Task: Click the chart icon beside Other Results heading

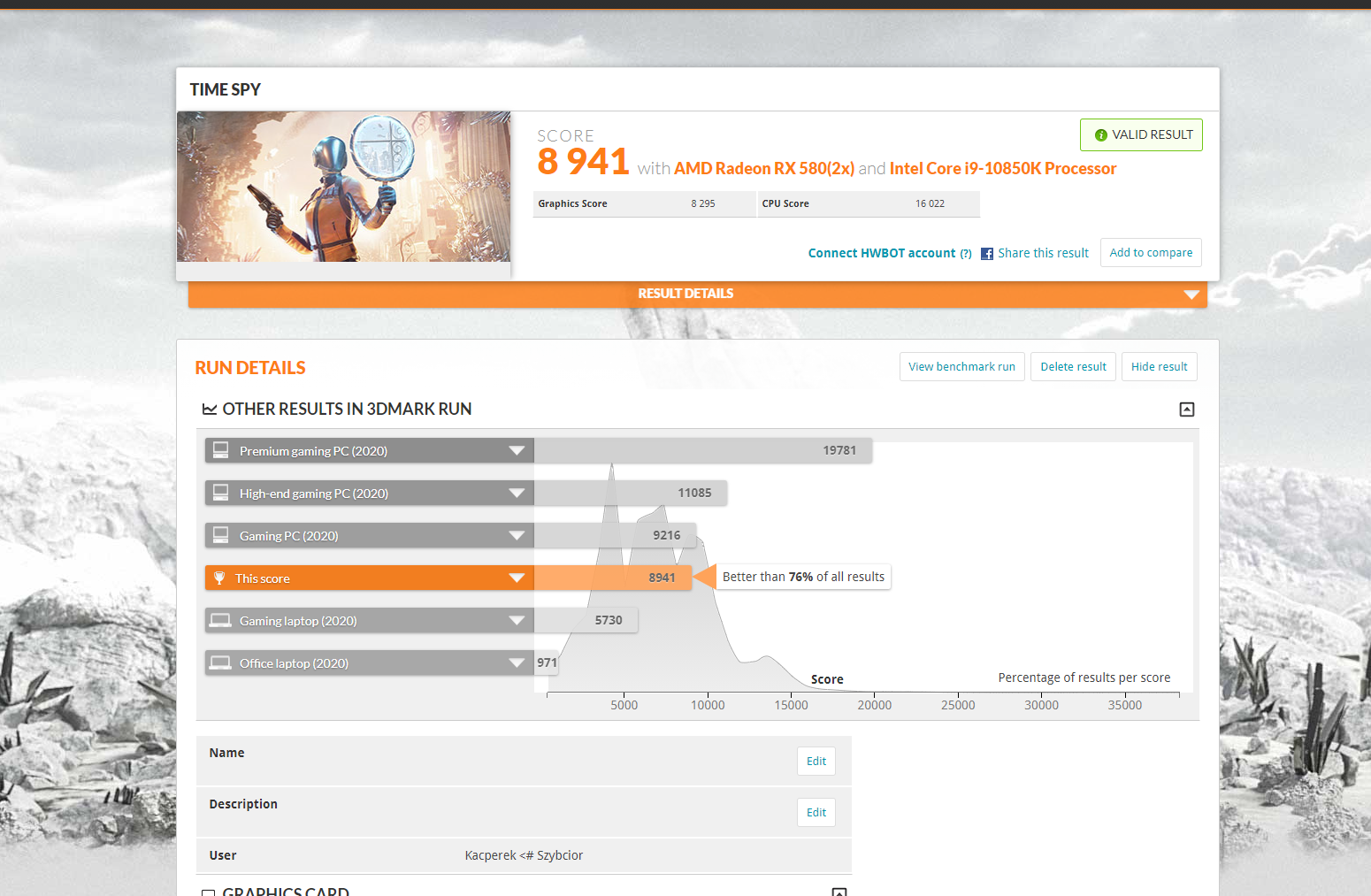Action: [x=210, y=409]
